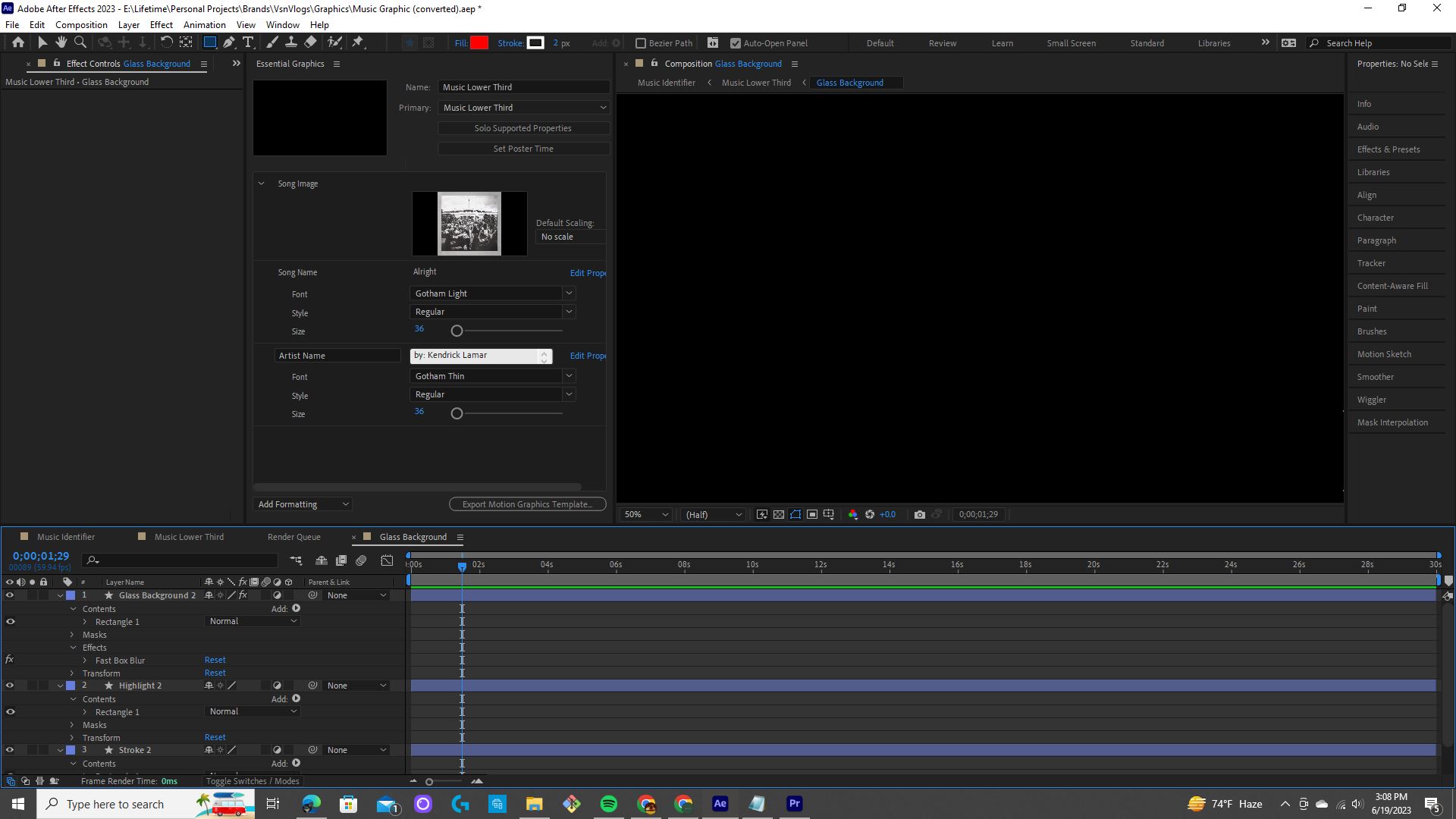Select the Pen tool in the toolbar
1456x819 pixels.
point(230,42)
